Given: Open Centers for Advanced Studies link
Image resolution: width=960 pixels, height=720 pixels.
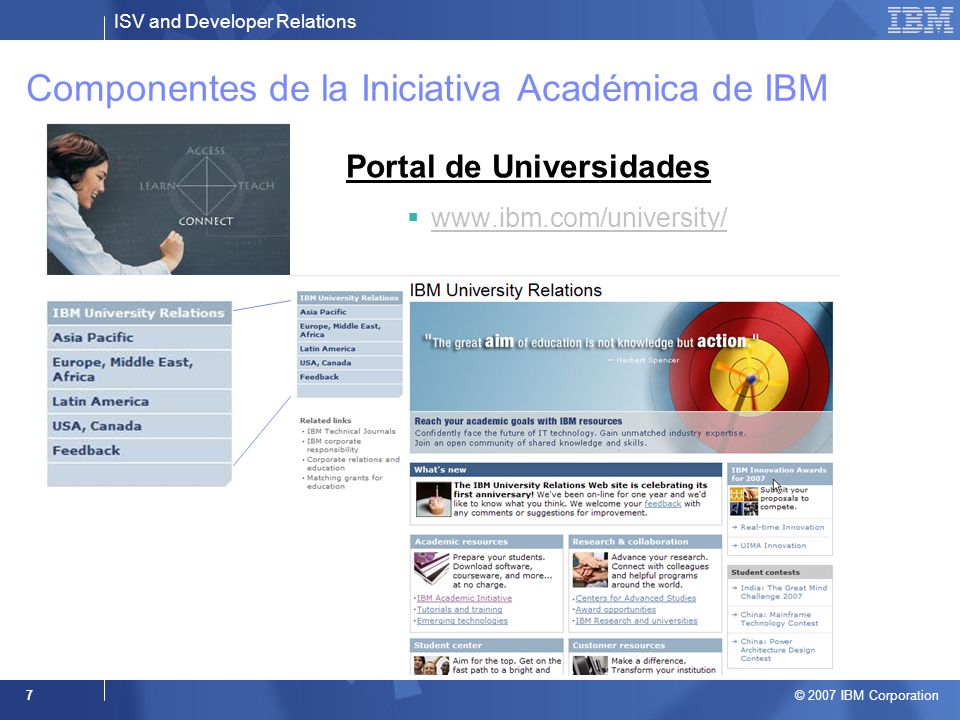Looking at the screenshot, I should click(x=636, y=598).
